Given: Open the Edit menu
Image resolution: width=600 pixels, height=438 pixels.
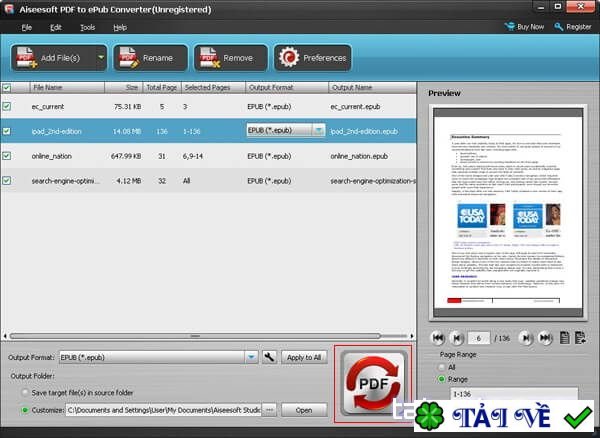Looking at the screenshot, I should (x=56, y=28).
